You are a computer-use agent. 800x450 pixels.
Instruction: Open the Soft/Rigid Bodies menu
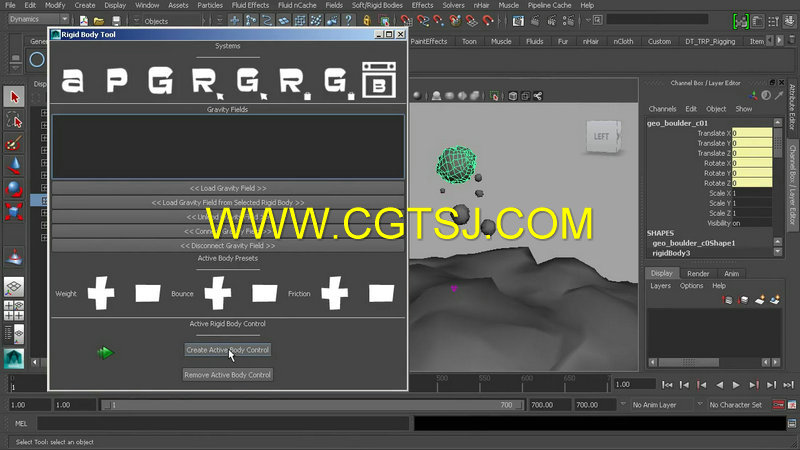[x=377, y=5]
